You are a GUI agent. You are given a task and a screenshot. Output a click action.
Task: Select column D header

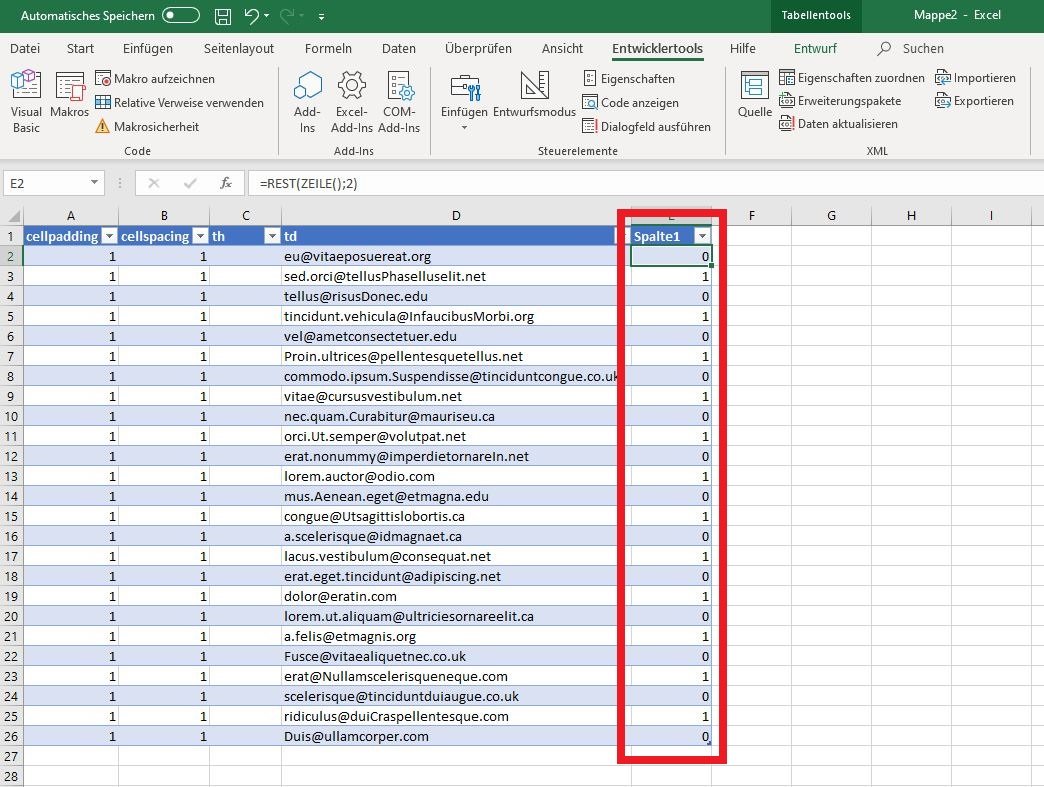point(456,215)
